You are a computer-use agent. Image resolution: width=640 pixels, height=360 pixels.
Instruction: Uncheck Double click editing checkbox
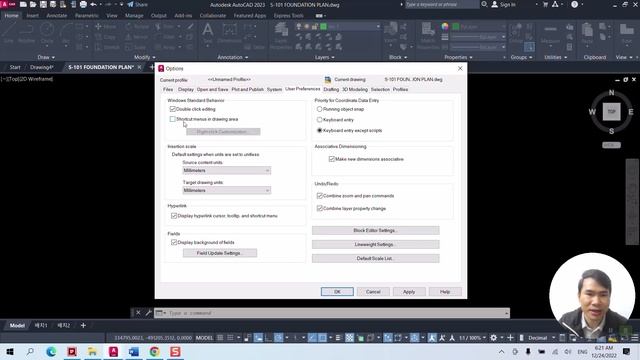(173, 109)
